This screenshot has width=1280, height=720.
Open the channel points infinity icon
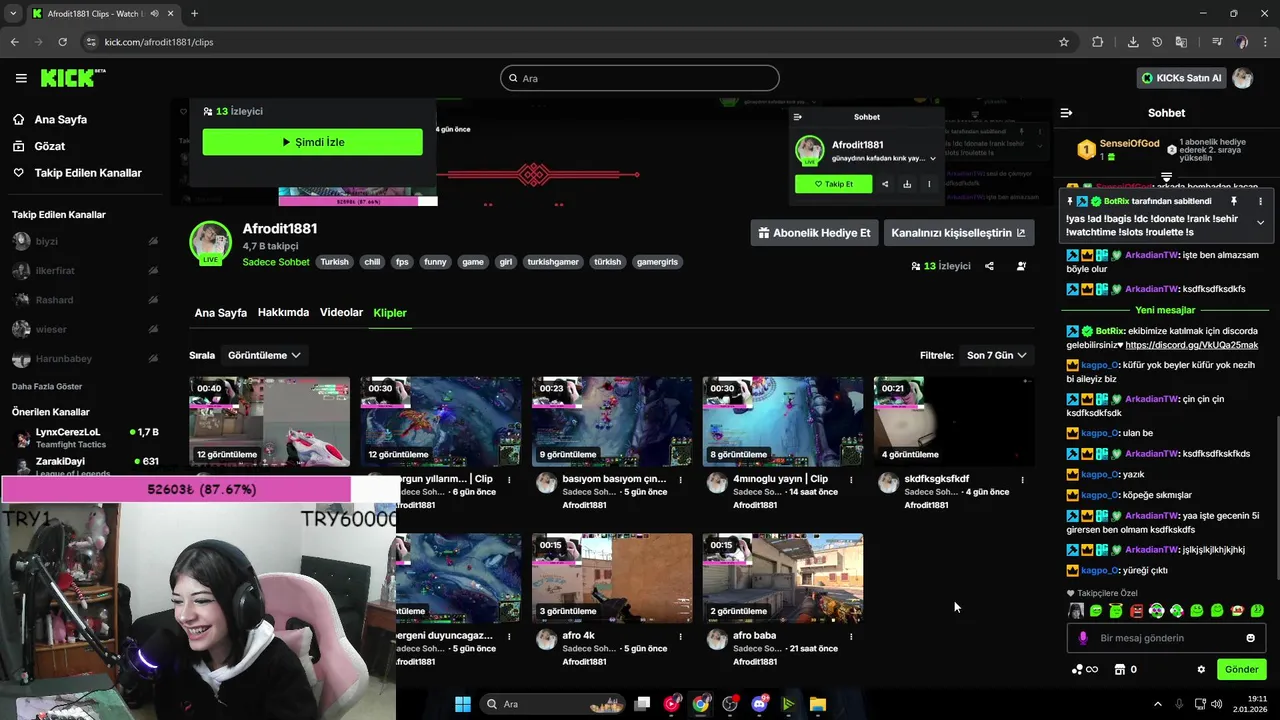1085,669
